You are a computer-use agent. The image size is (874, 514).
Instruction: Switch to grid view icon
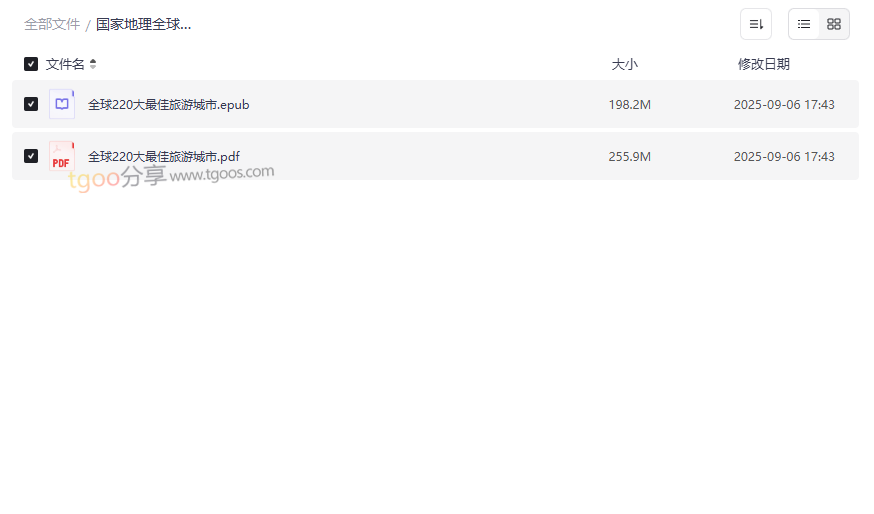pyautogui.click(x=834, y=24)
